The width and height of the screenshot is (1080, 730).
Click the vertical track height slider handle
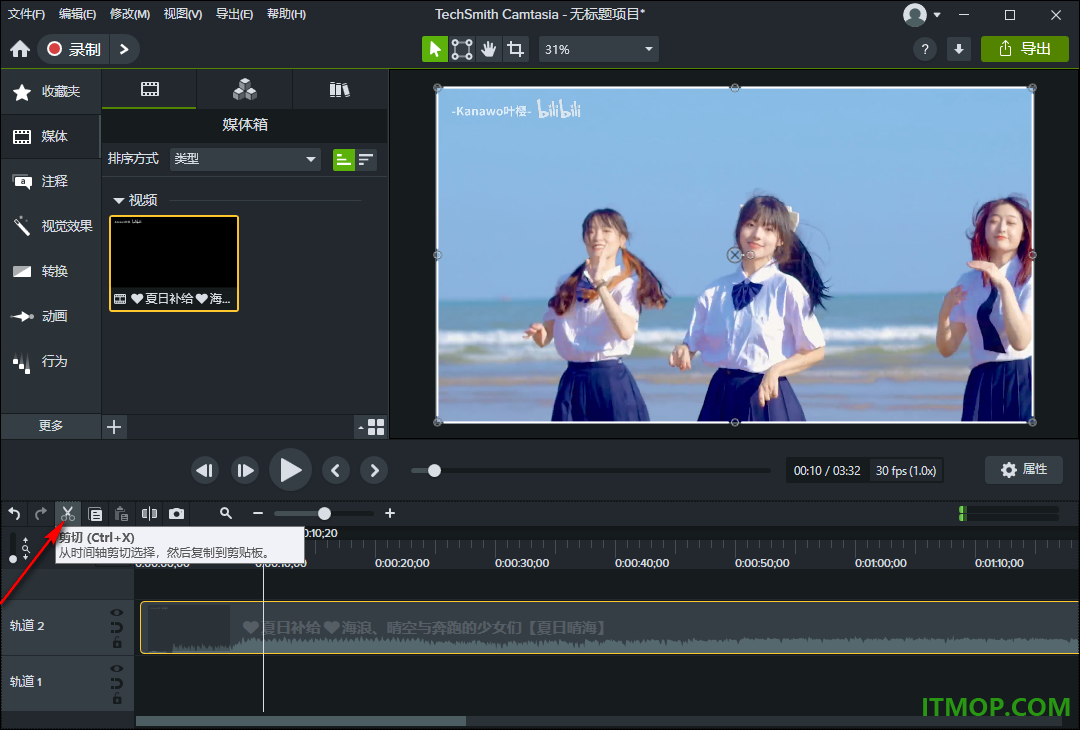coord(13,559)
